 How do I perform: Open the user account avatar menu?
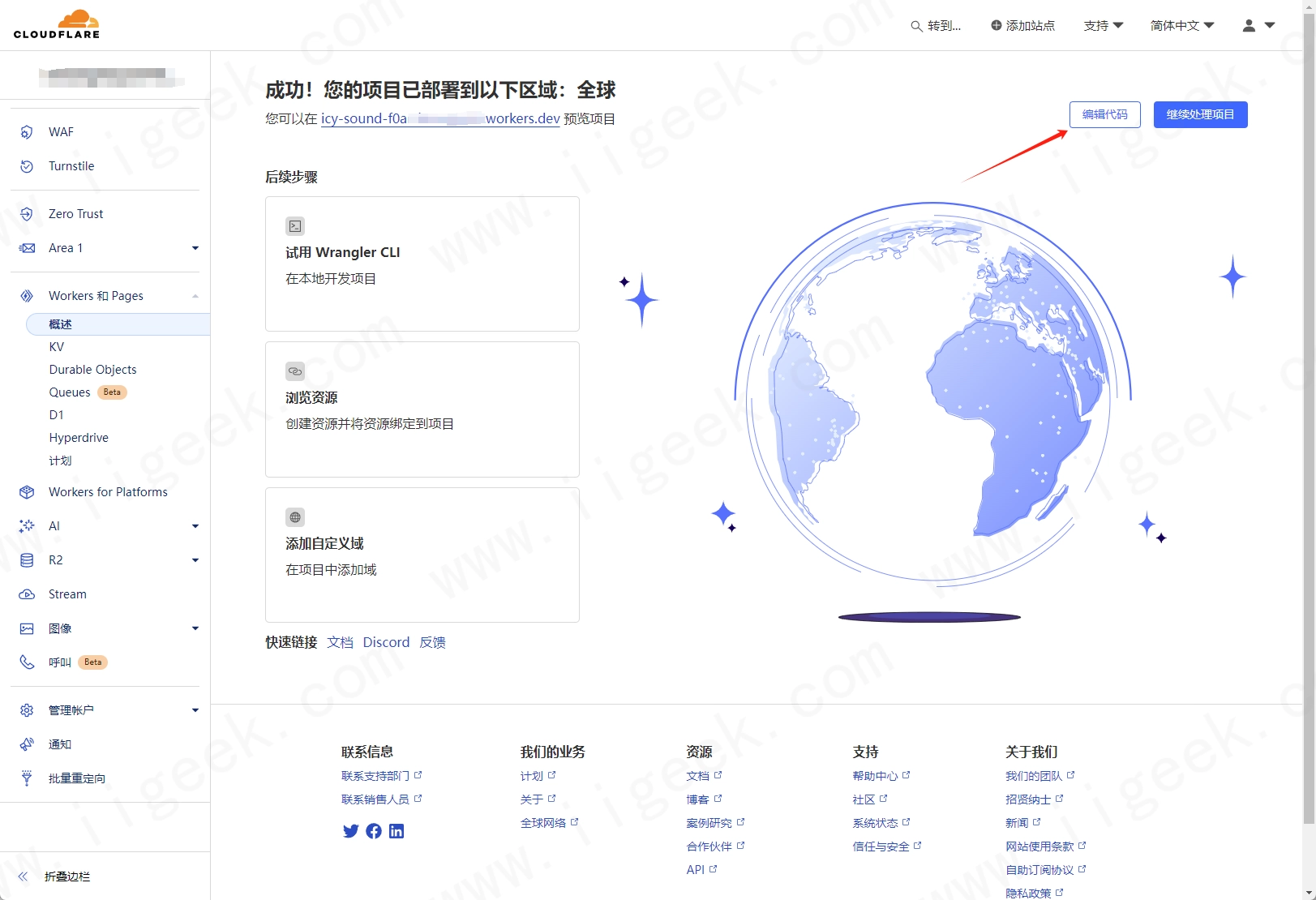pyautogui.click(x=1258, y=25)
